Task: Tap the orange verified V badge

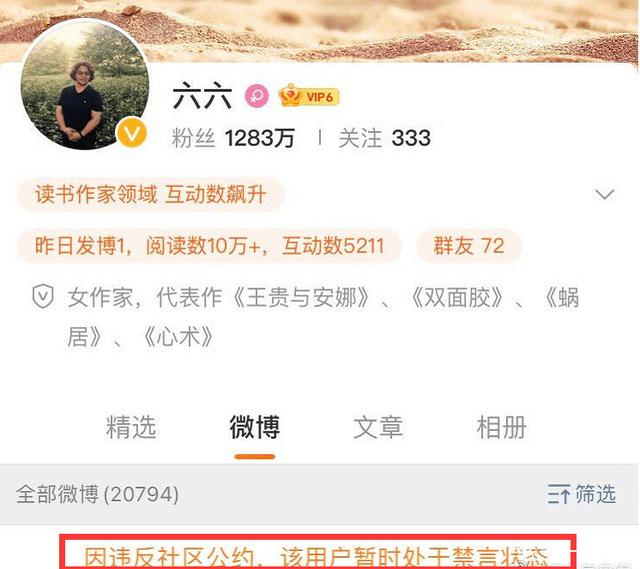Action: (x=131, y=133)
